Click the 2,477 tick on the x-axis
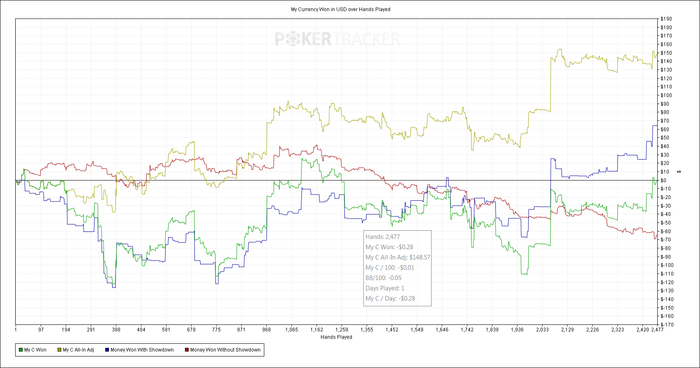The width and height of the screenshot is (700, 368). [657, 330]
